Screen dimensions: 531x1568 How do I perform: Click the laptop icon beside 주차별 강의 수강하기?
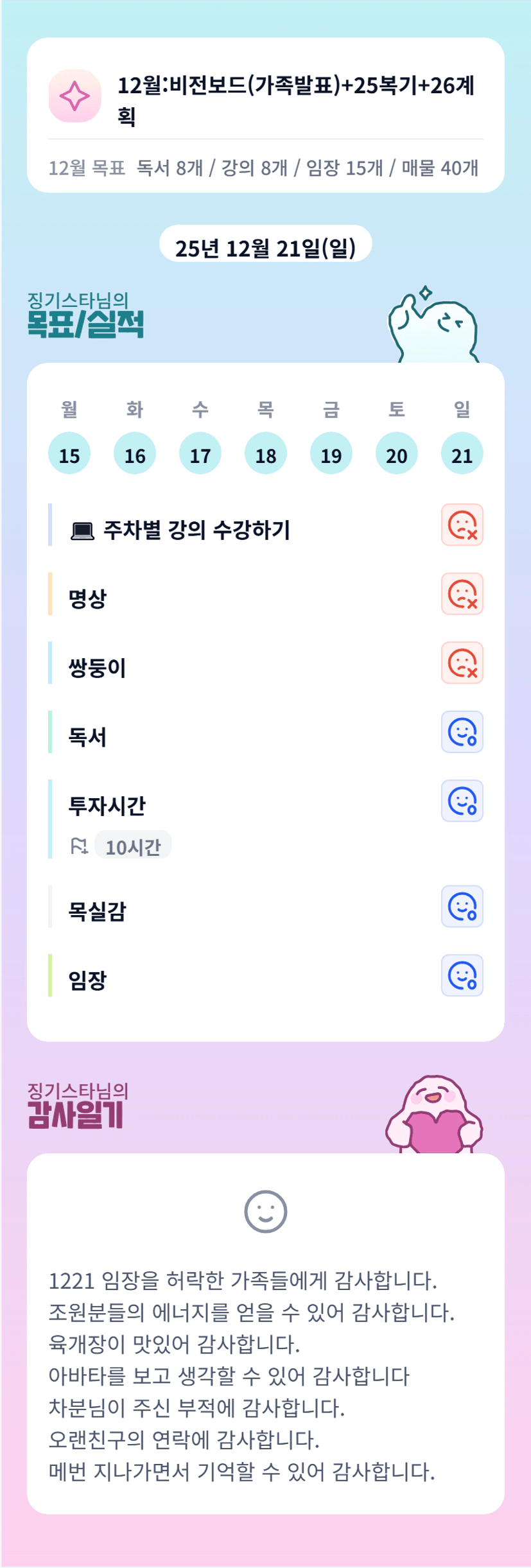click(x=82, y=531)
